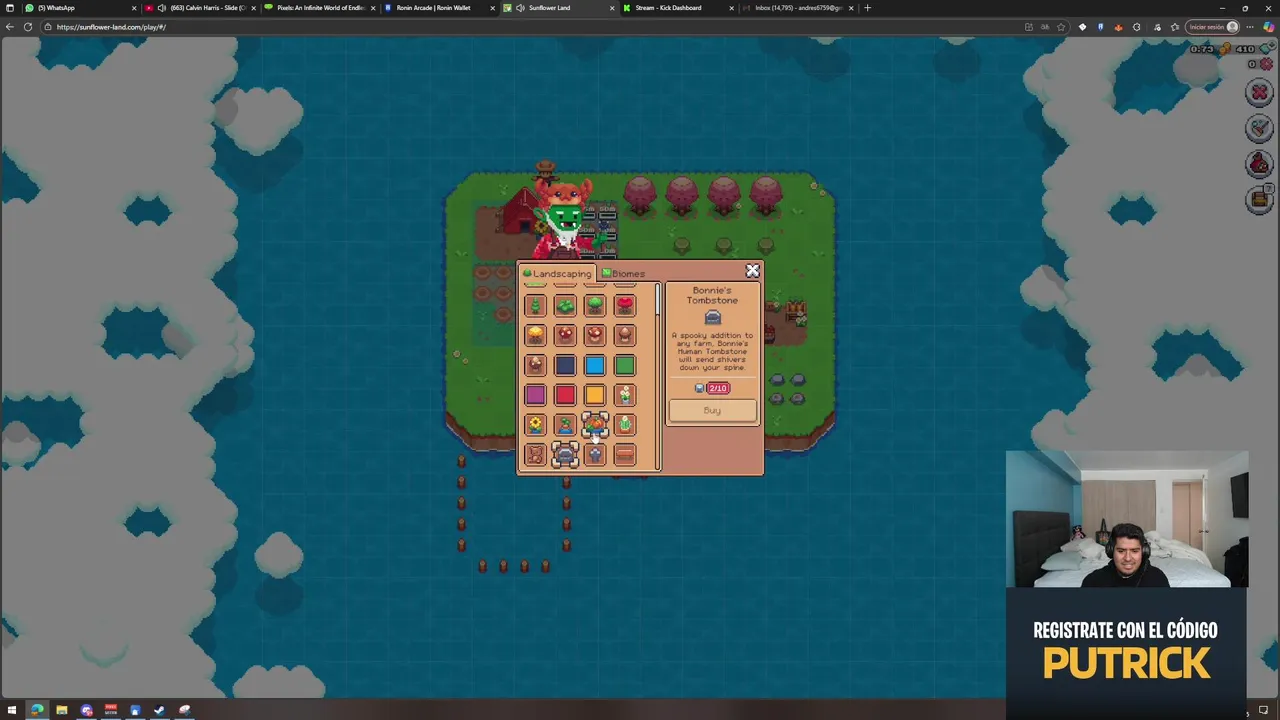Go back in the browser
1280x720 pixels.
coord(9,27)
